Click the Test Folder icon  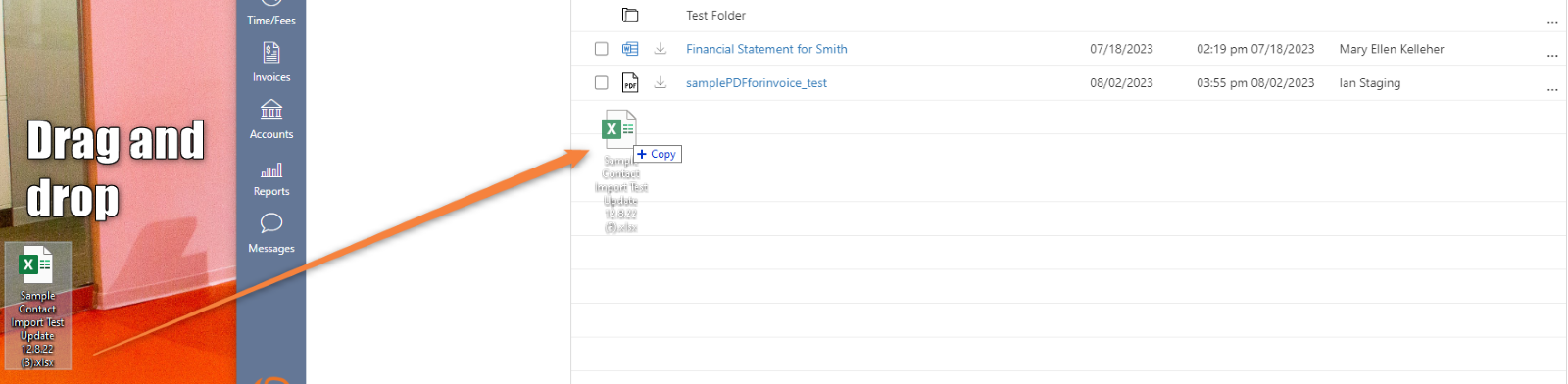(630, 15)
